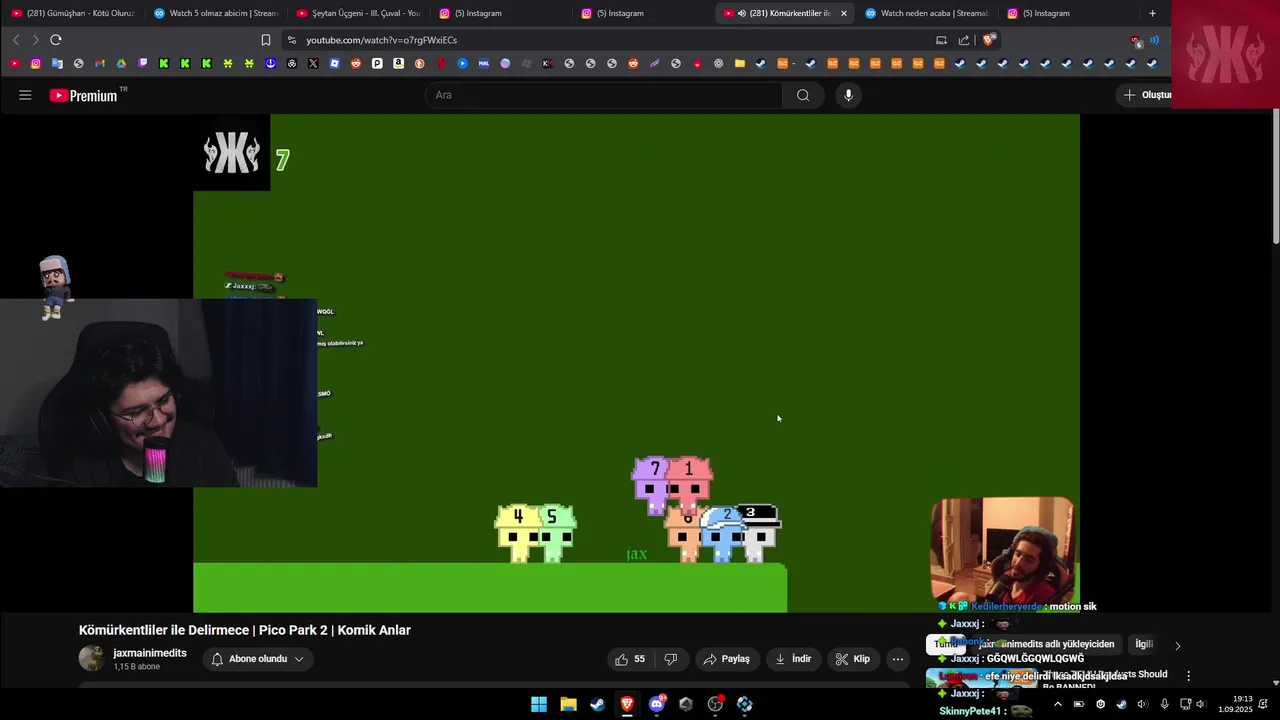1280x720 pixels.
Task: Show next filter chips with arrow
Action: (1177, 645)
